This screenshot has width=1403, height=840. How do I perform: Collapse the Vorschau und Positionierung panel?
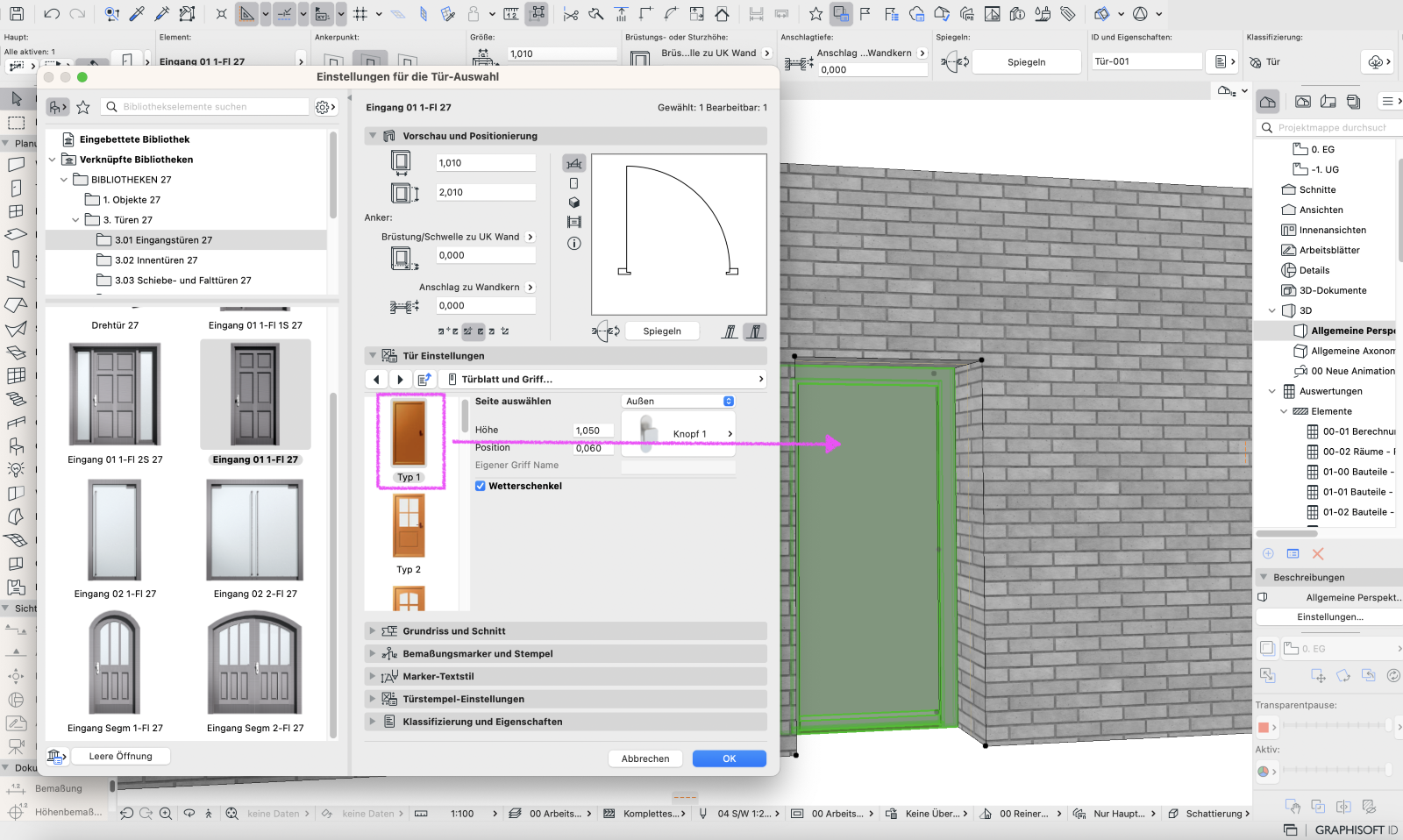coord(373,136)
